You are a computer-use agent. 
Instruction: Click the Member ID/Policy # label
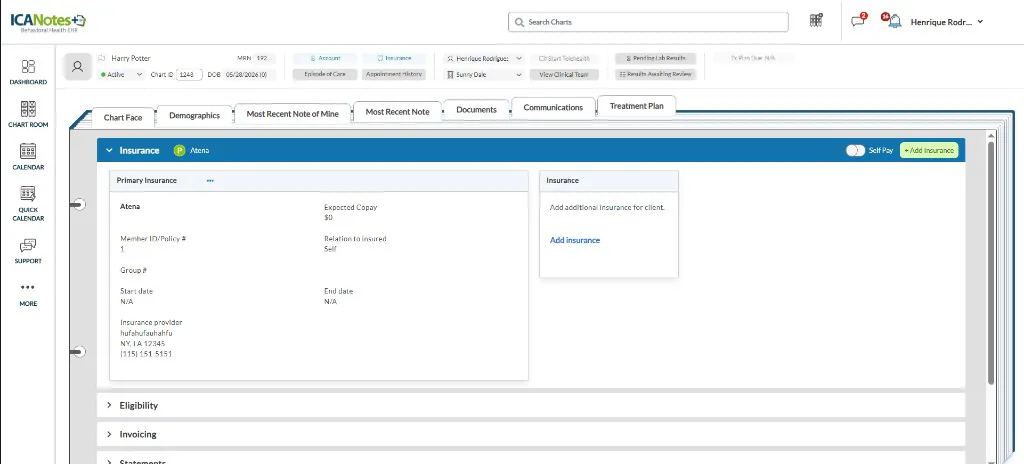(x=153, y=239)
